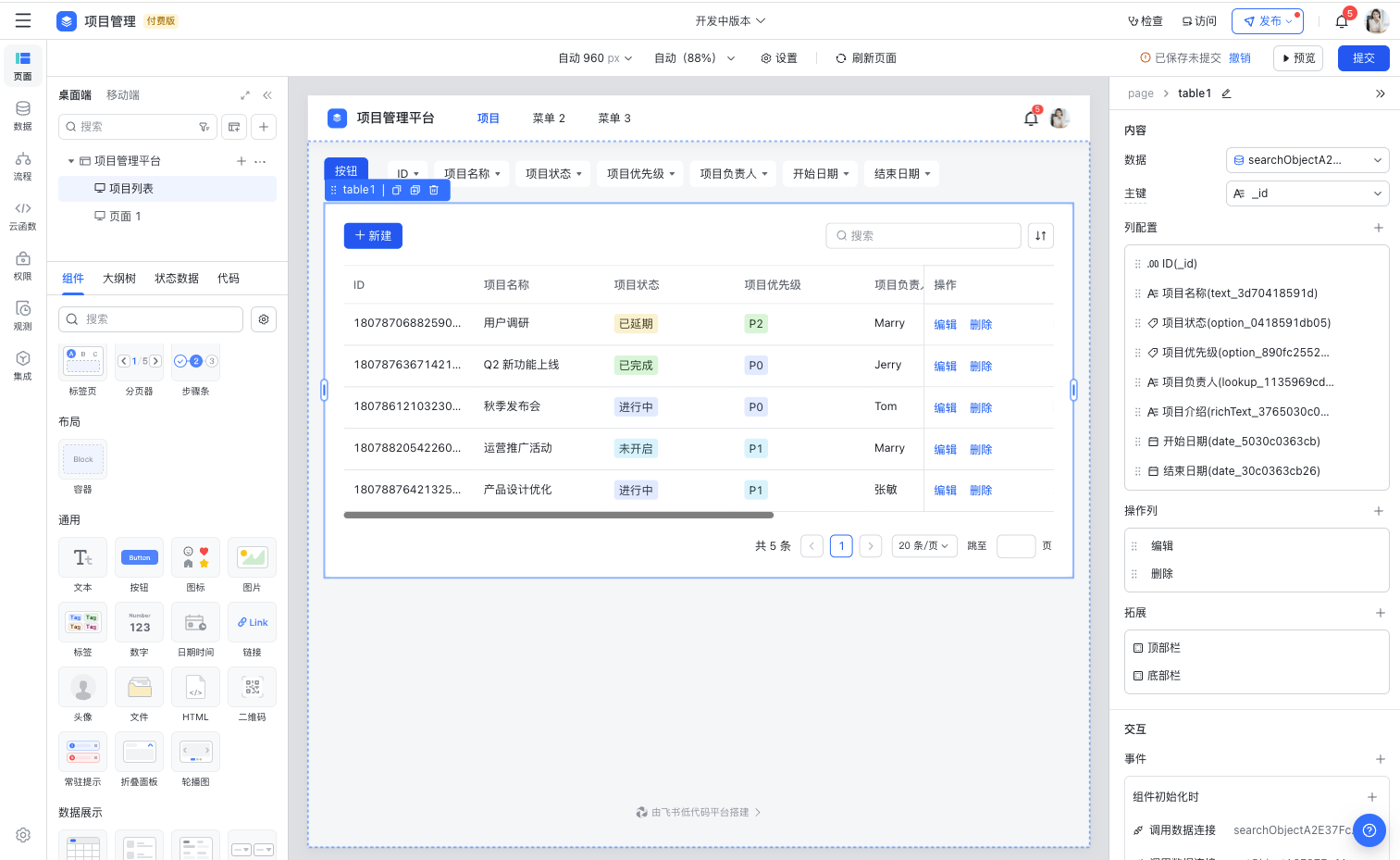Viewport: 1400px width, 860px height.
Task: Switch to the 移动端 tab
Action: [123, 95]
